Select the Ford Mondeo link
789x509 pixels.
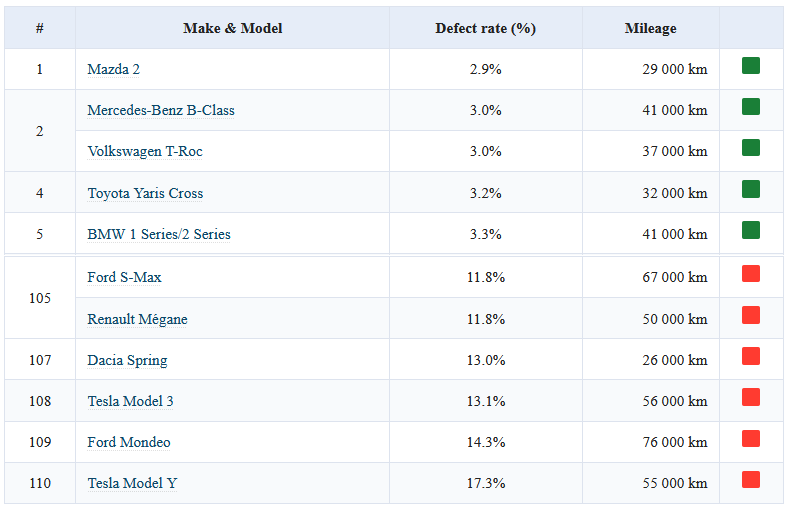tap(129, 442)
